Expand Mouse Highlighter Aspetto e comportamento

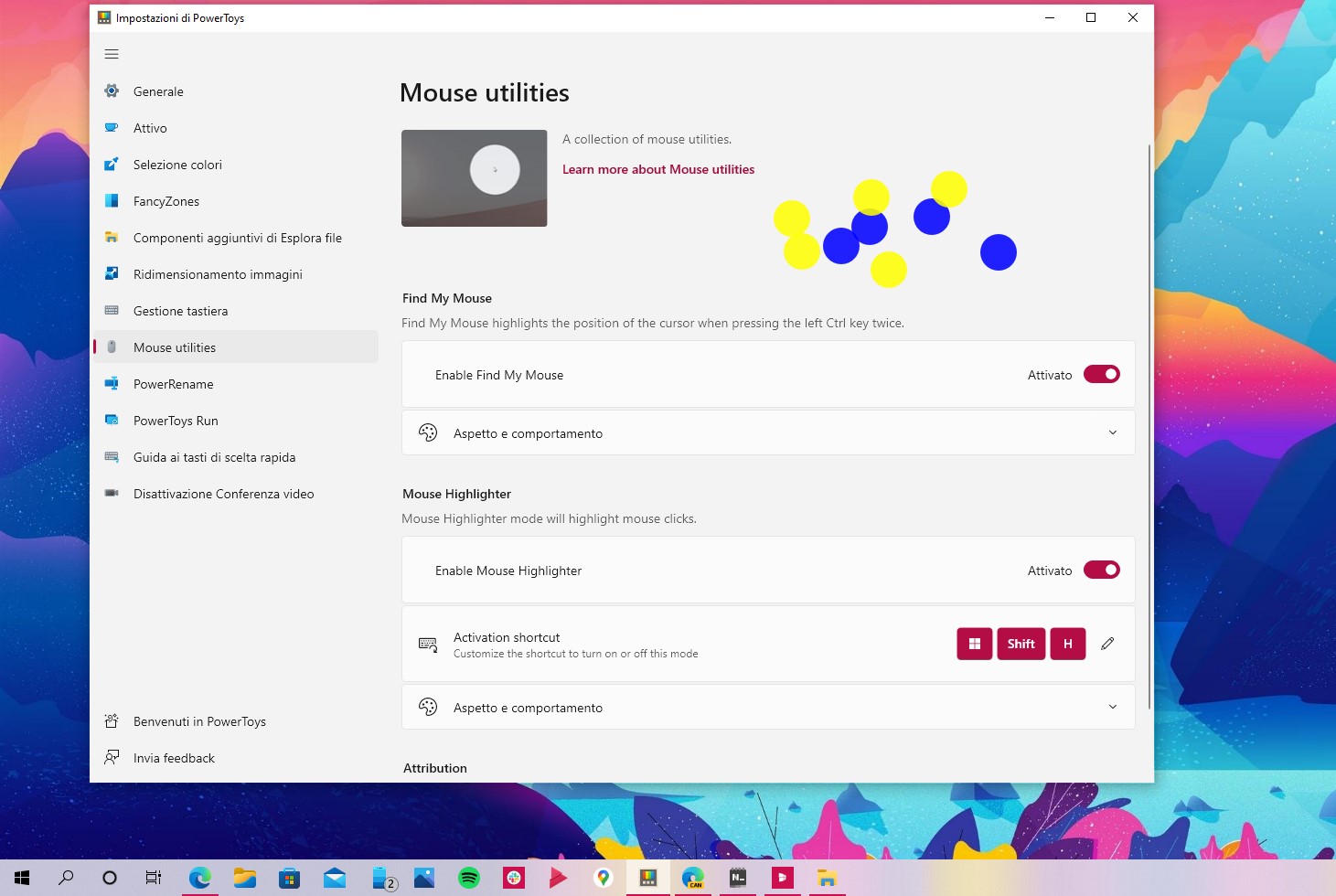click(x=768, y=707)
